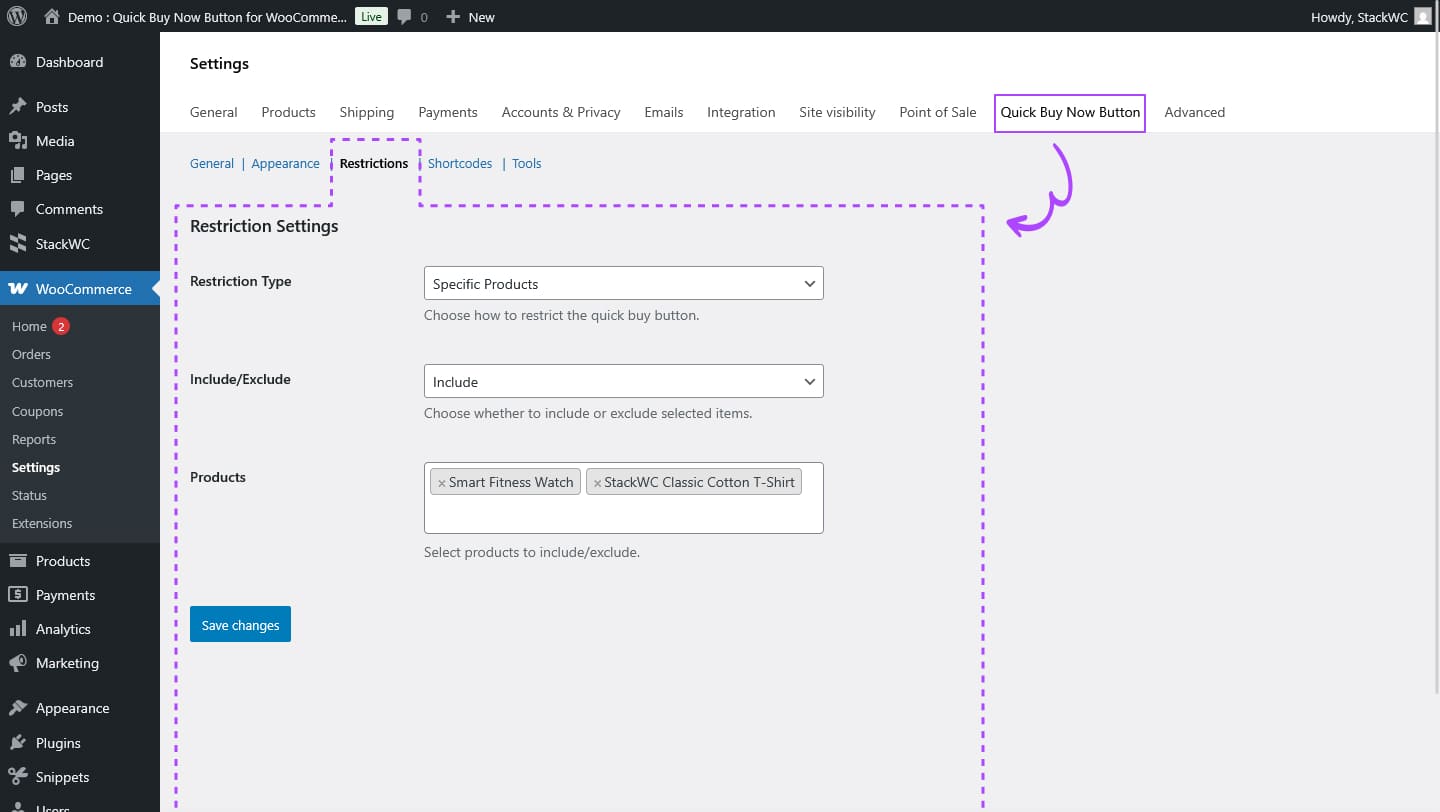The height and width of the screenshot is (812, 1440).
Task: Expand the Restriction Type dropdown
Action: 623,284
